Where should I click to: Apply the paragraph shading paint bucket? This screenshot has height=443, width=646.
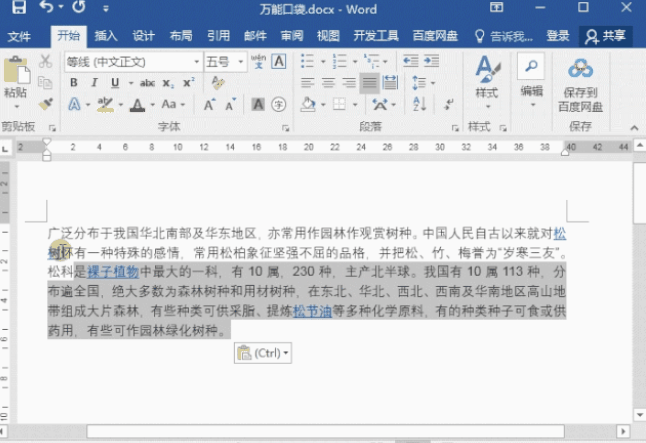[x=308, y=105]
